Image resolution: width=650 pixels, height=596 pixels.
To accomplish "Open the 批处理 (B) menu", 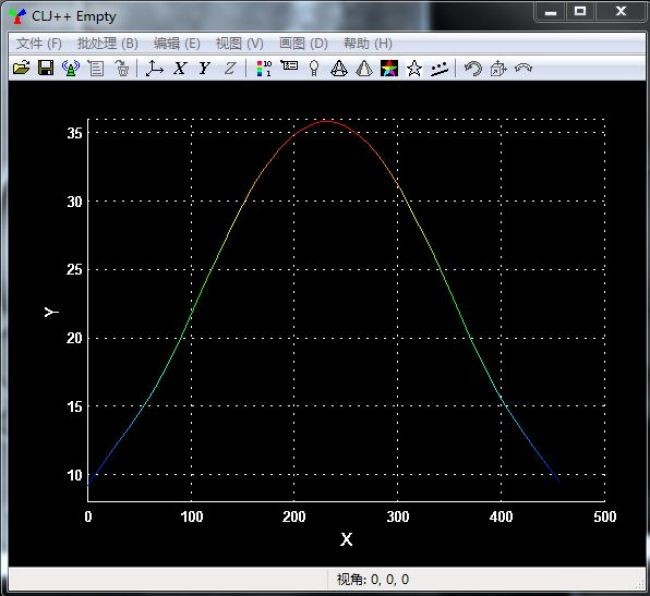I will coord(107,43).
